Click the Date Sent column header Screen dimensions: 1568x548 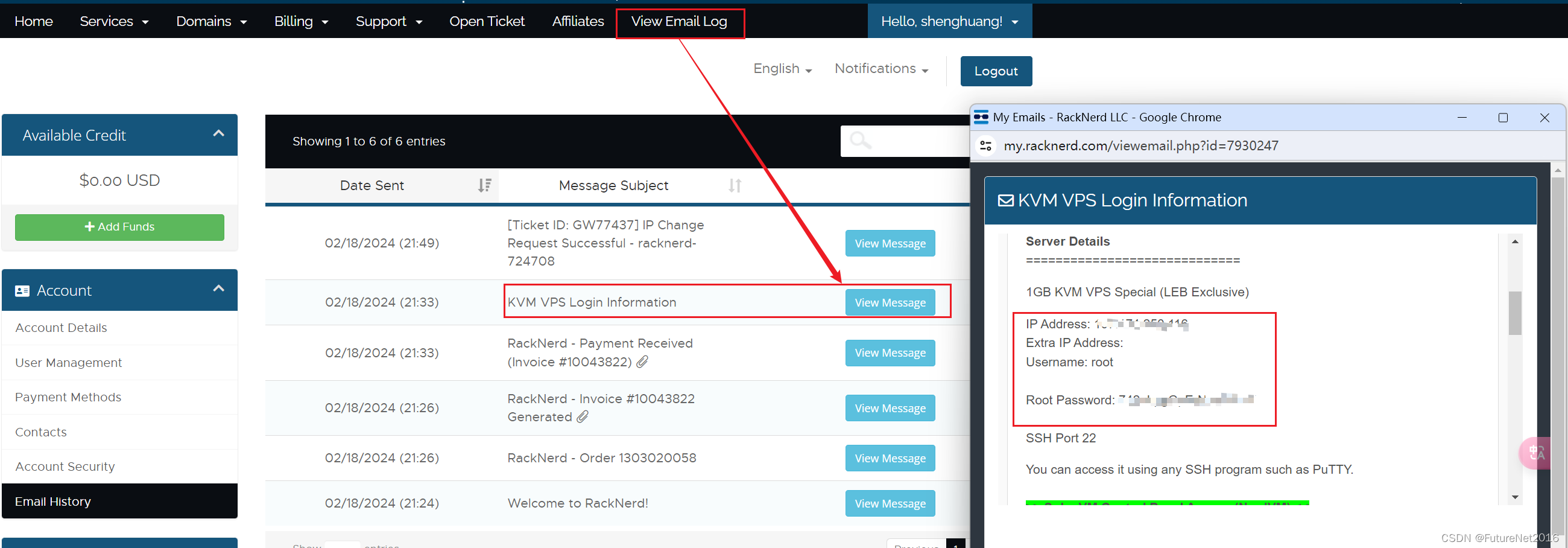coord(372,185)
